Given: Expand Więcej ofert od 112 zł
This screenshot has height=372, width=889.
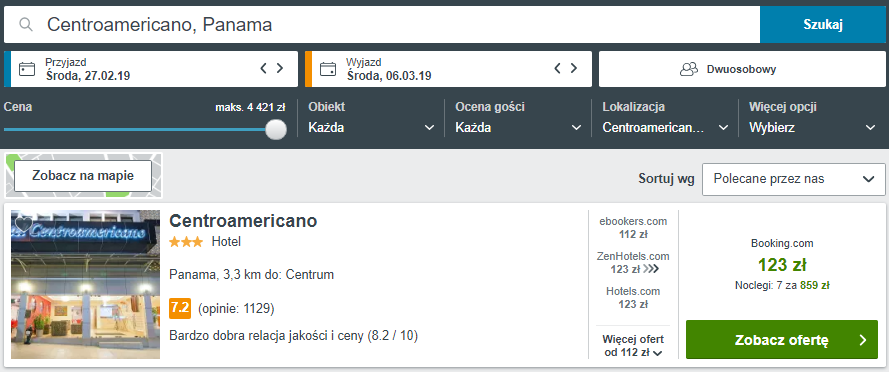Looking at the screenshot, I should pos(633,346).
